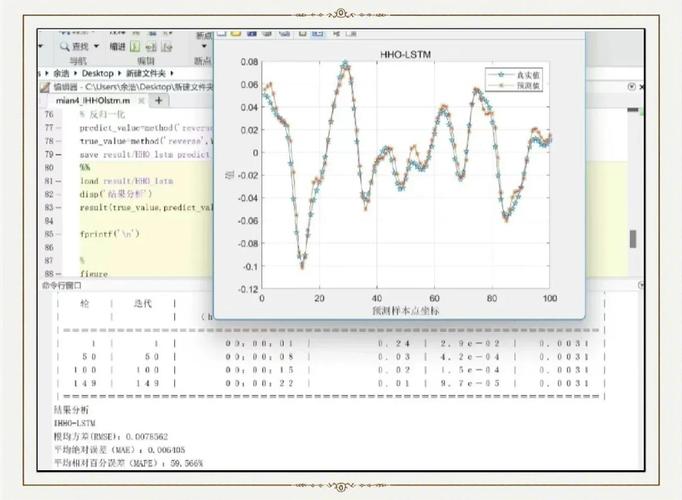The width and height of the screenshot is (682, 500).
Task: Click the RMSE result line 0.0078562
Action: click(110, 436)
